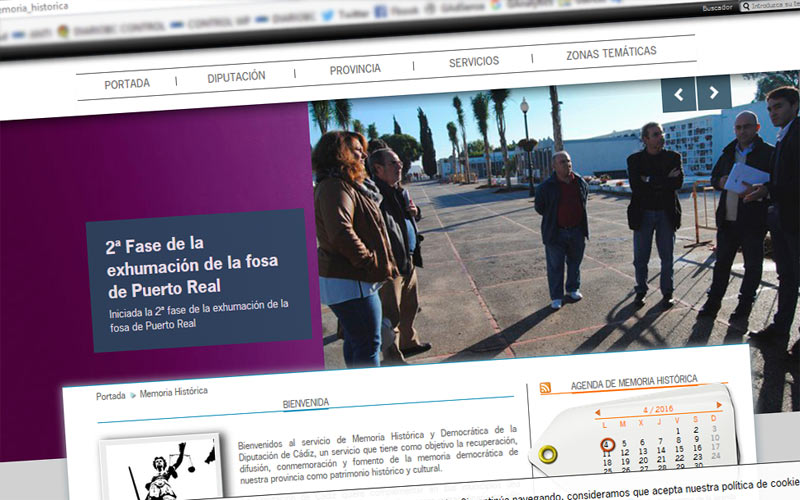
Task: Open the DIPUTACIÓN menu
Action: [x=236, y=77]
